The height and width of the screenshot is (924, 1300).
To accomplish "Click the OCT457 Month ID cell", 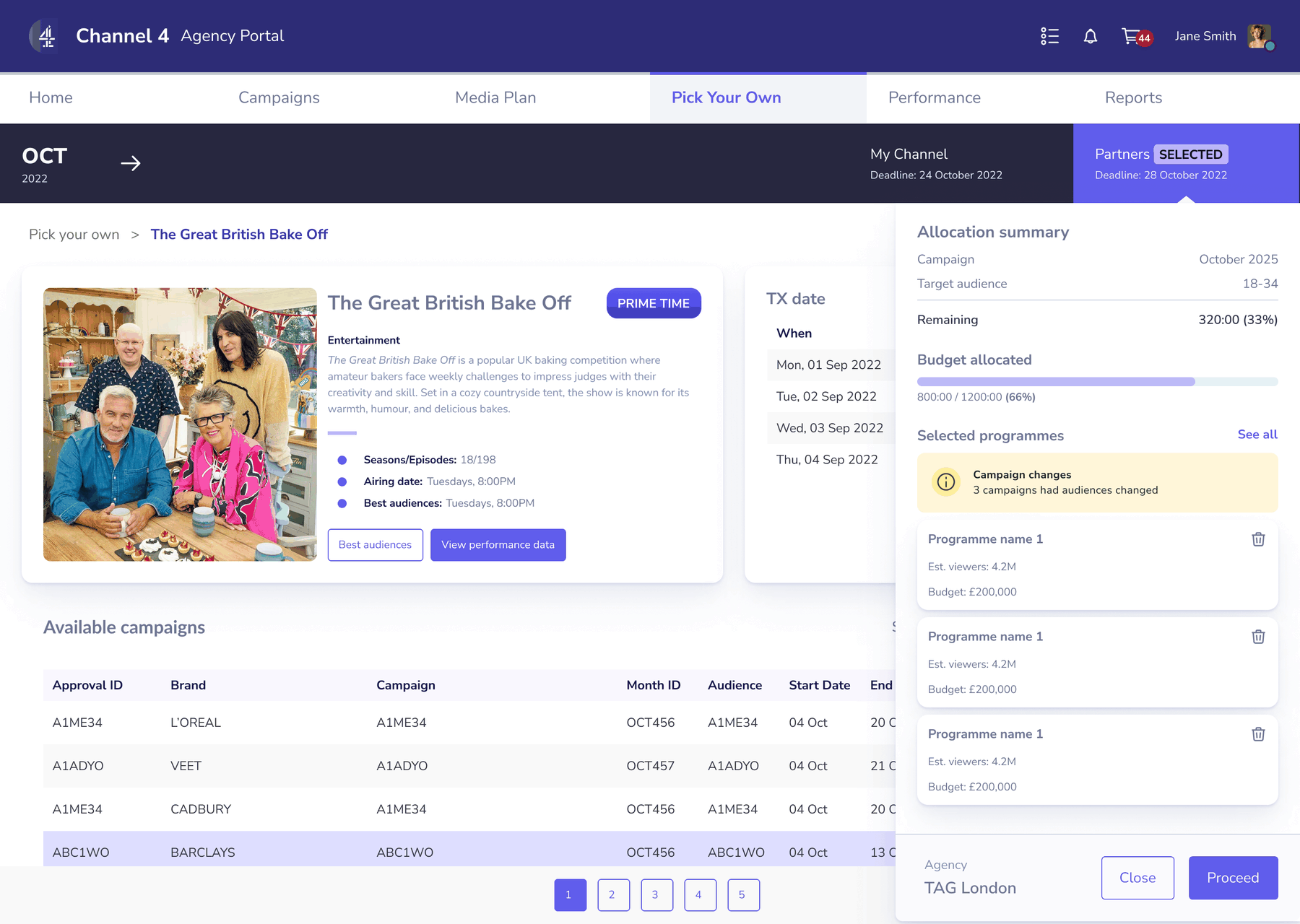I will (651, 766).
